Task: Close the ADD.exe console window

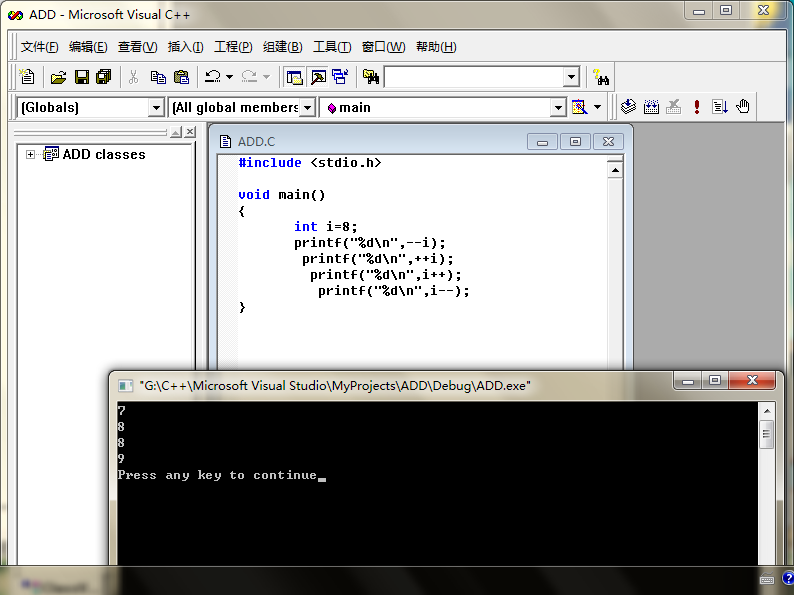Action: [x=752, y=380]
